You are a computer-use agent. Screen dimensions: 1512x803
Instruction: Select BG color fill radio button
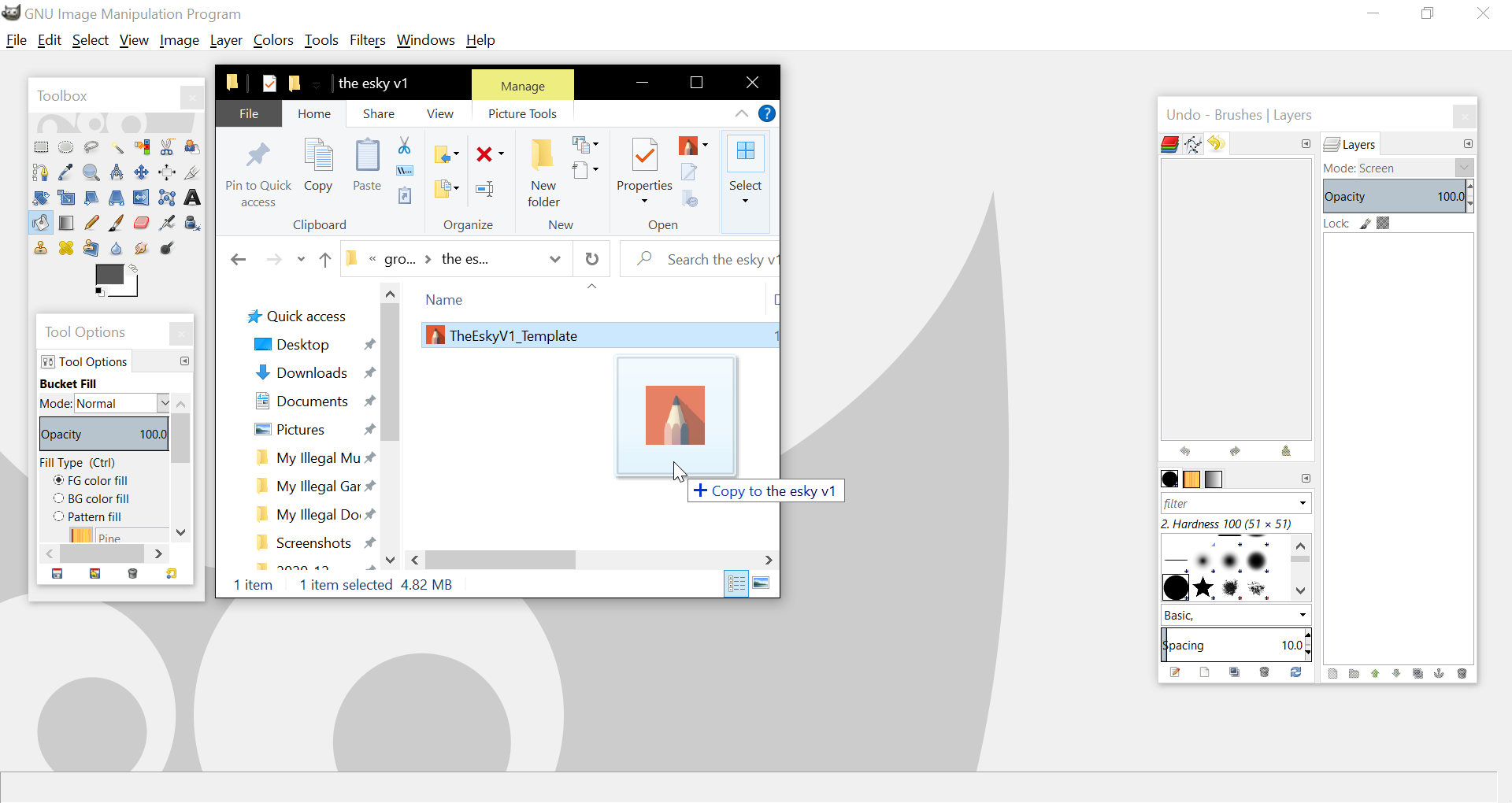(58, 498)
